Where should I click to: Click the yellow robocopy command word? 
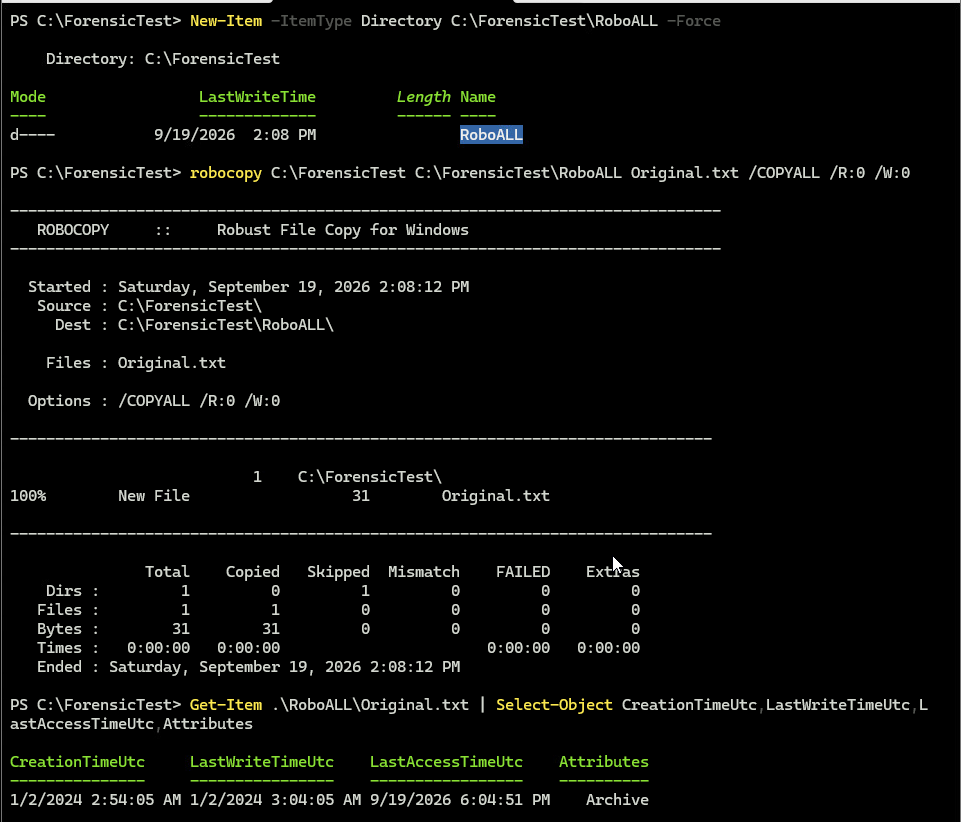point(226,173)
